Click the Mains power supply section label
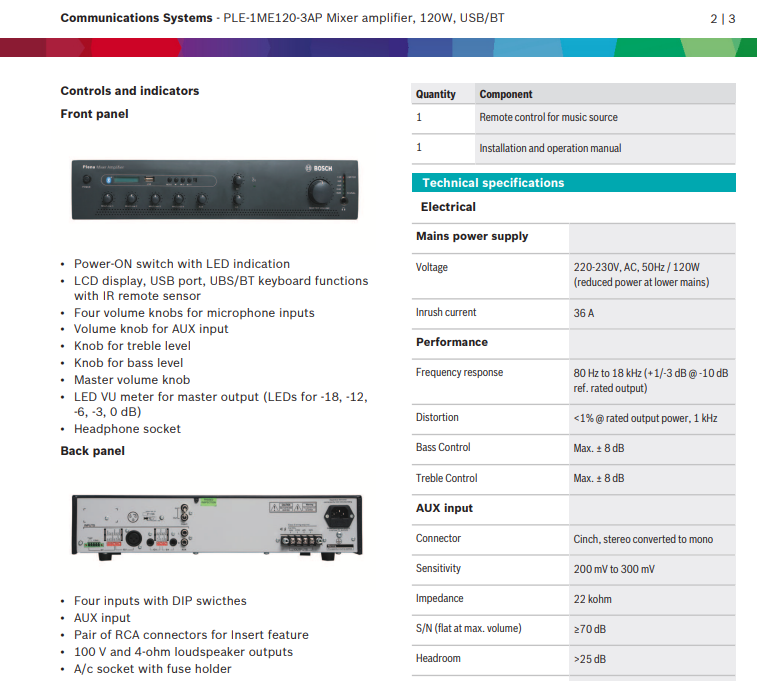The width and height of the screenshot is (757, 681). 472,237
